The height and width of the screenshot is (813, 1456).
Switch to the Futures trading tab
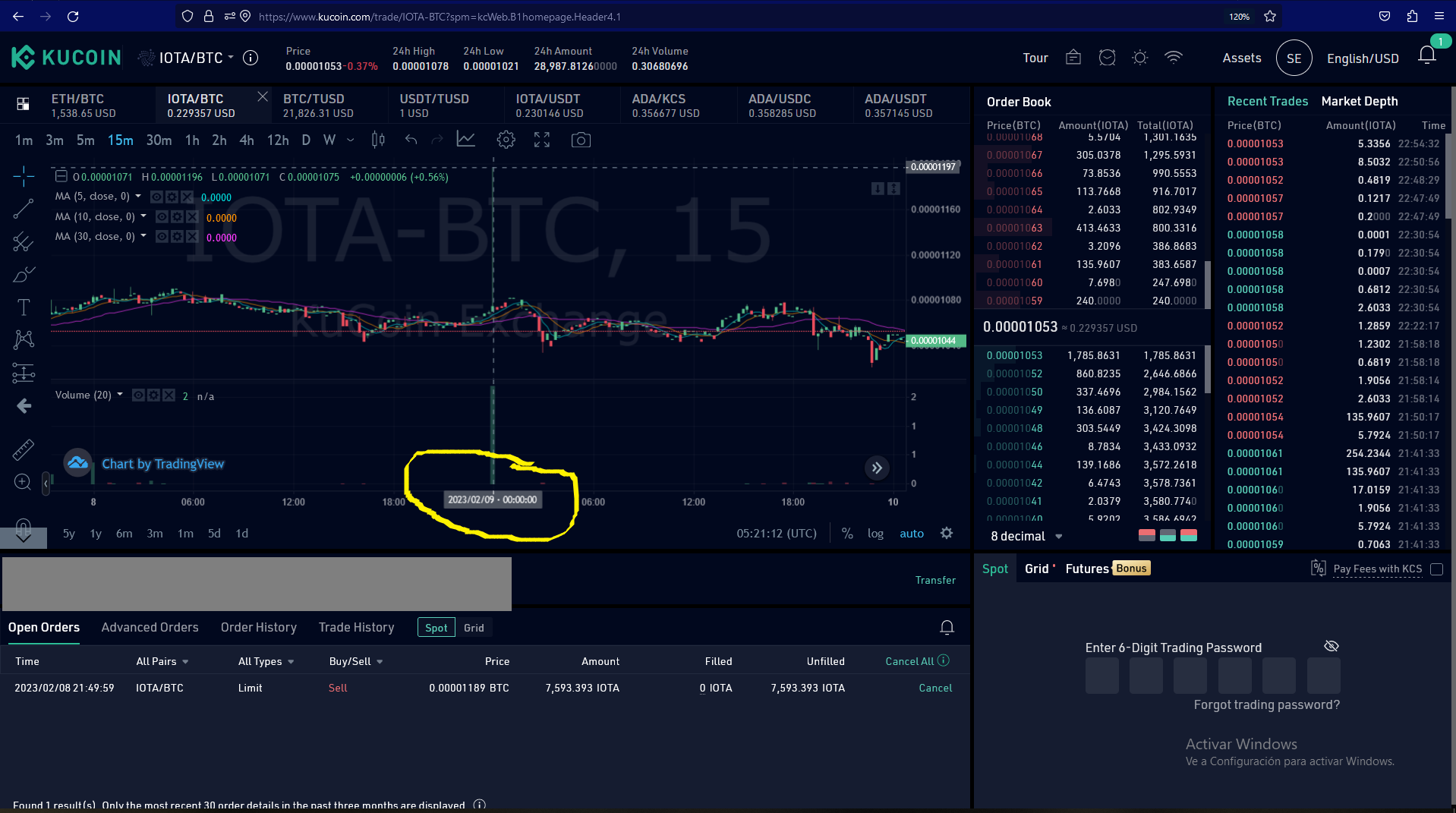[1087, 569]
